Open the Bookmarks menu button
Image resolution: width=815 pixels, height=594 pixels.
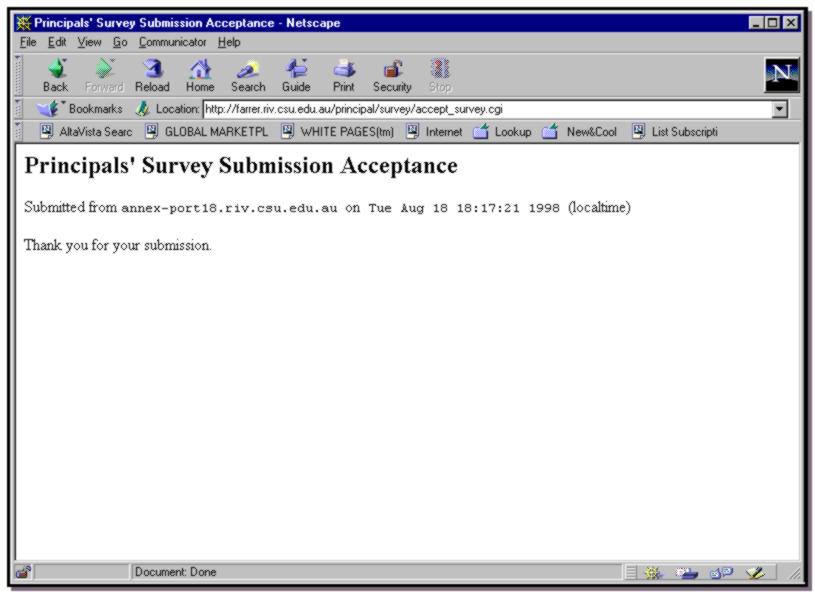[80, 109]
